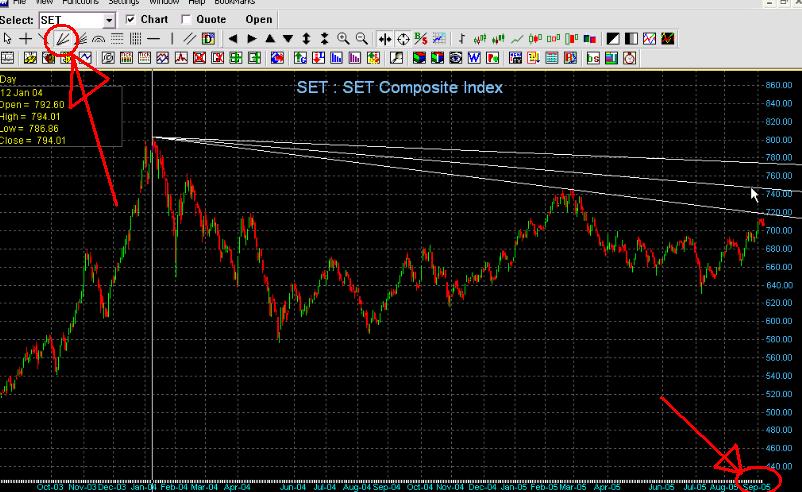Image resolution: width=802 pixels, height=492 pixels.
Task: Shift chart left with left-arrow icon
Action: (x=233, y=39)
